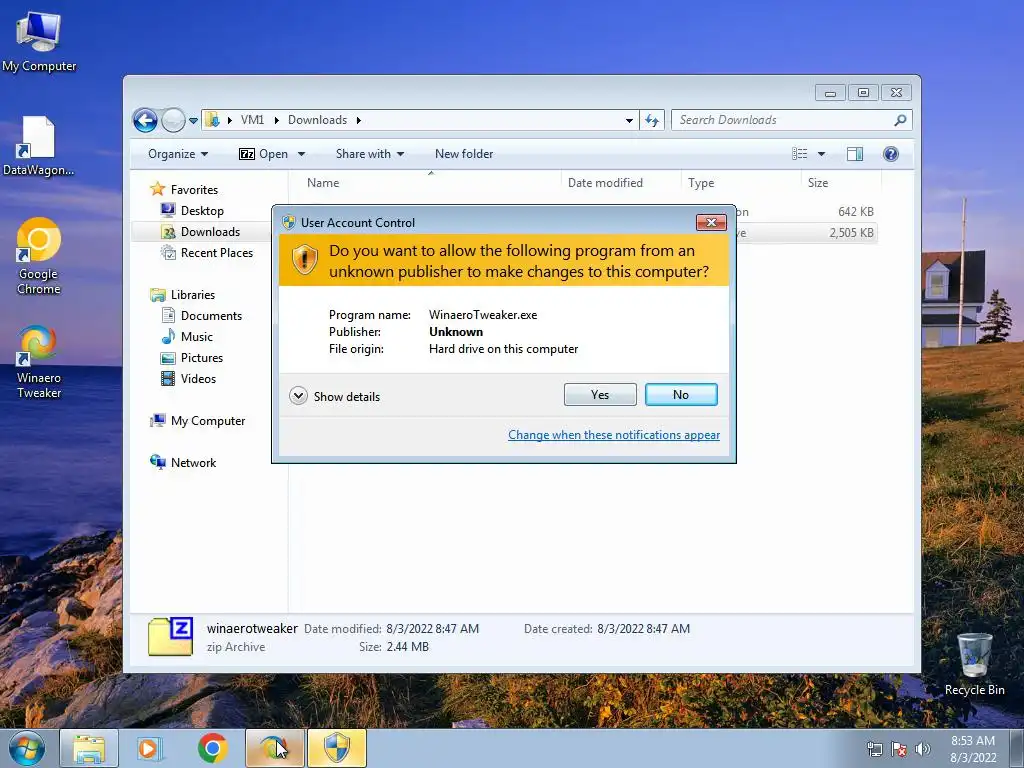
Task: Close the User Account Control dialog
Action: [x=711, y=223]
